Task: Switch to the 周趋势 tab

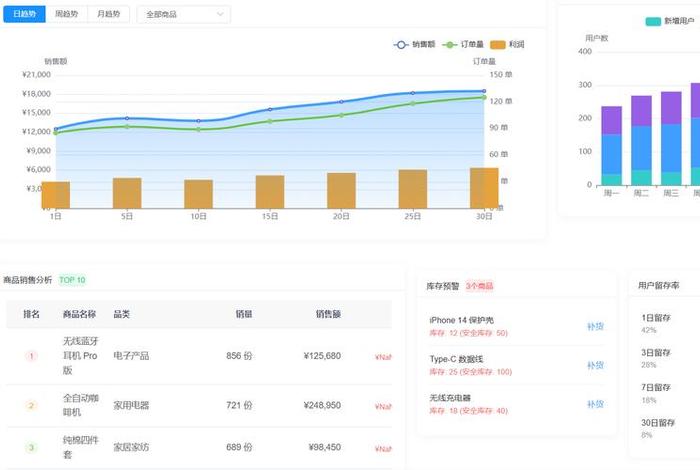Action: pos(67,14)
